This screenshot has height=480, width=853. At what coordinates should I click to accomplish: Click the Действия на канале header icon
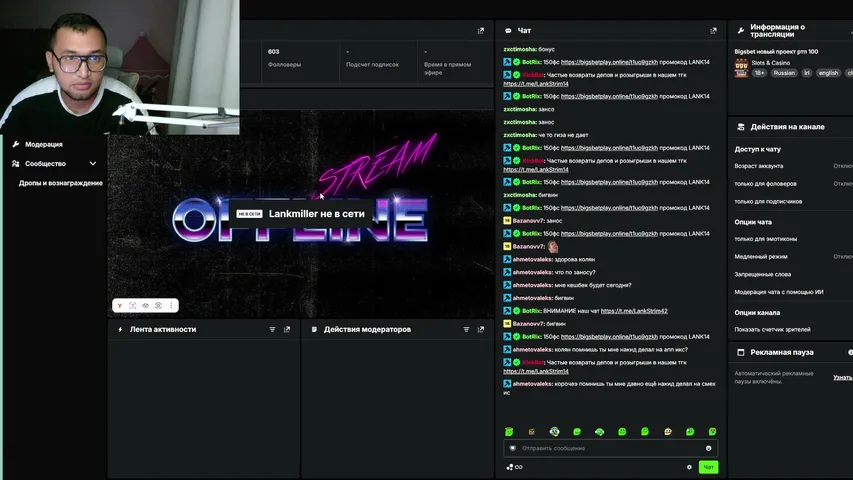(740, 127)
